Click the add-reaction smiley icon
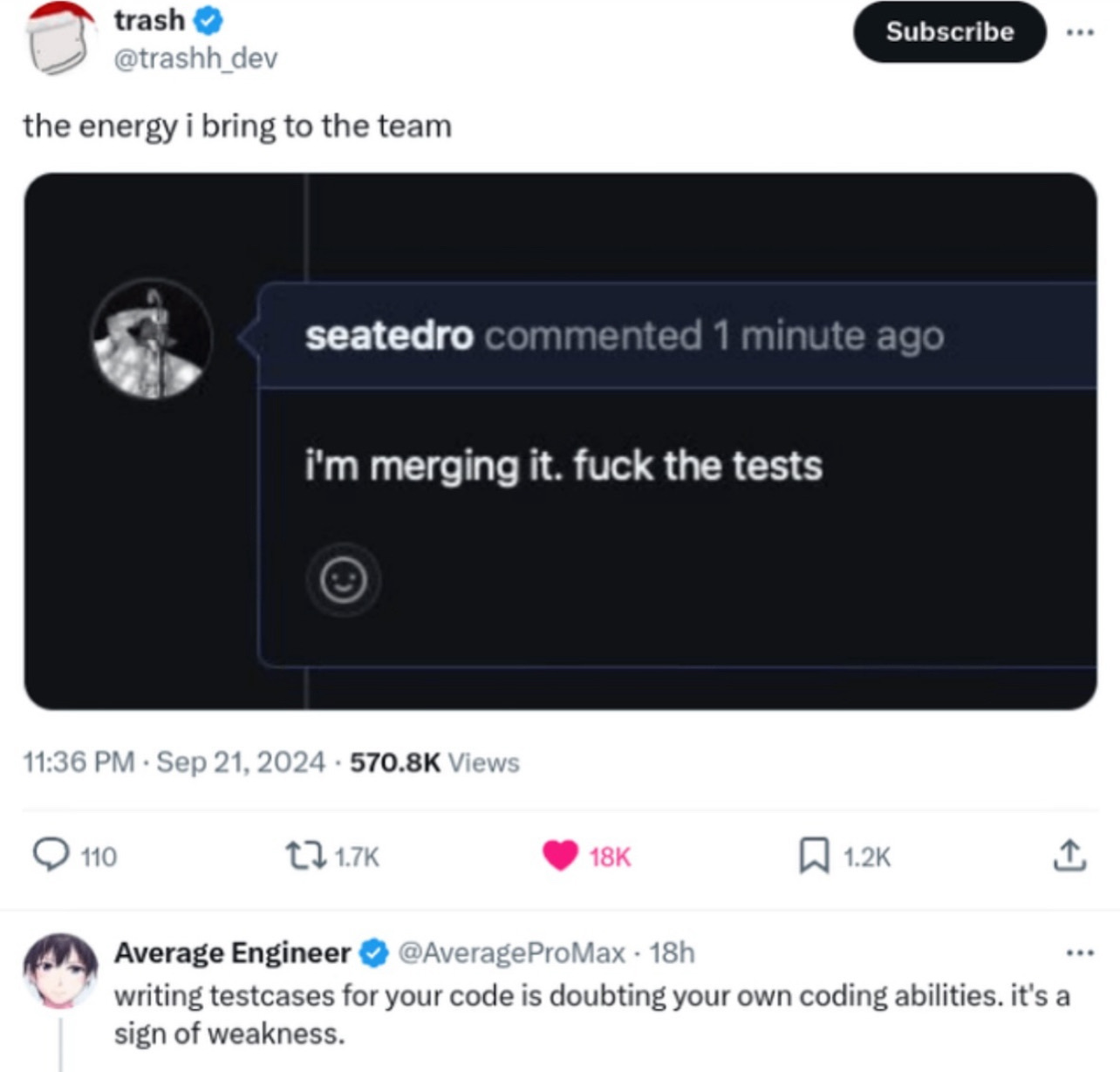The image size is (1120, 1072). (343, 580)
